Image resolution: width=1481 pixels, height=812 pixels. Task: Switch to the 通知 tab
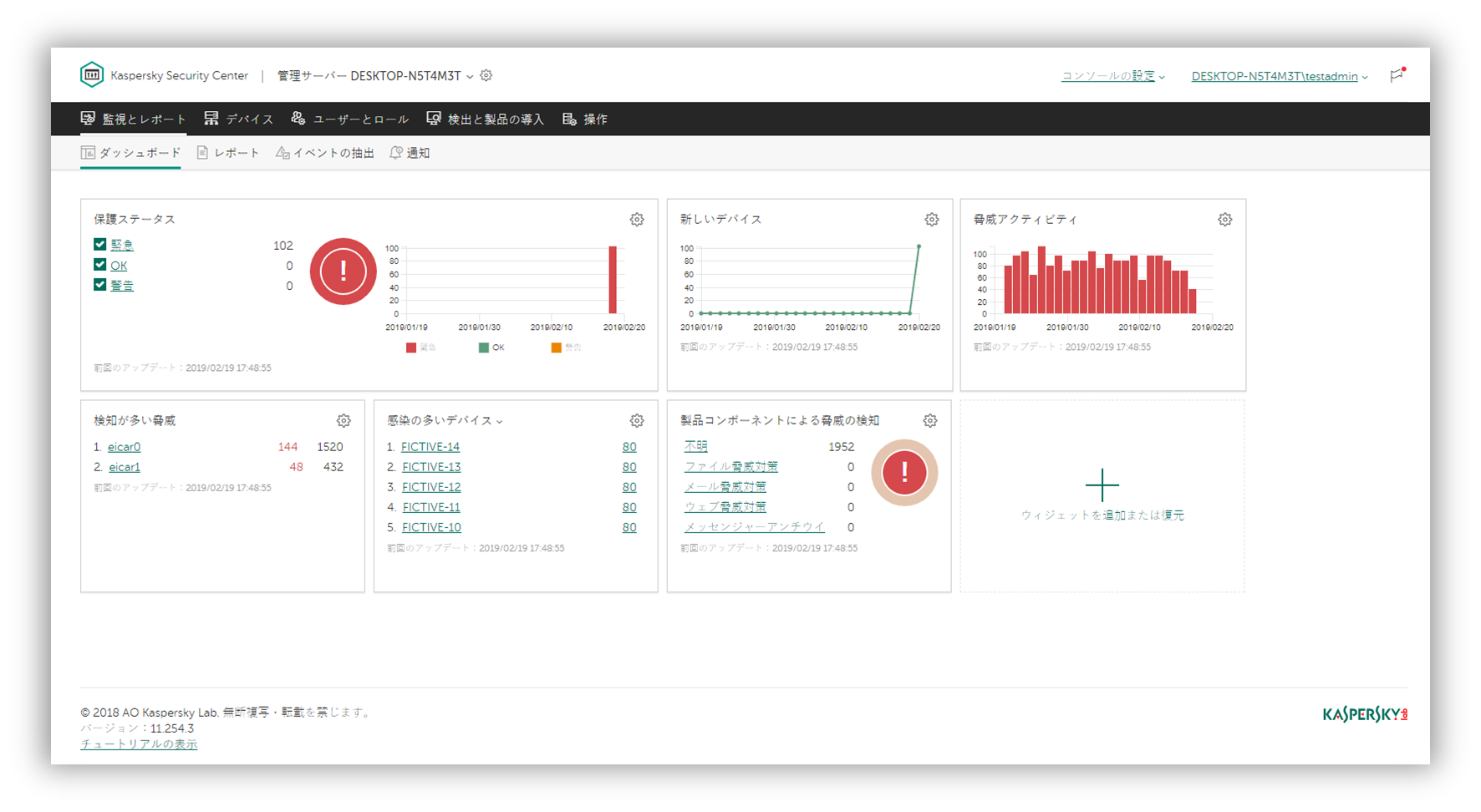tap(410, 153)
